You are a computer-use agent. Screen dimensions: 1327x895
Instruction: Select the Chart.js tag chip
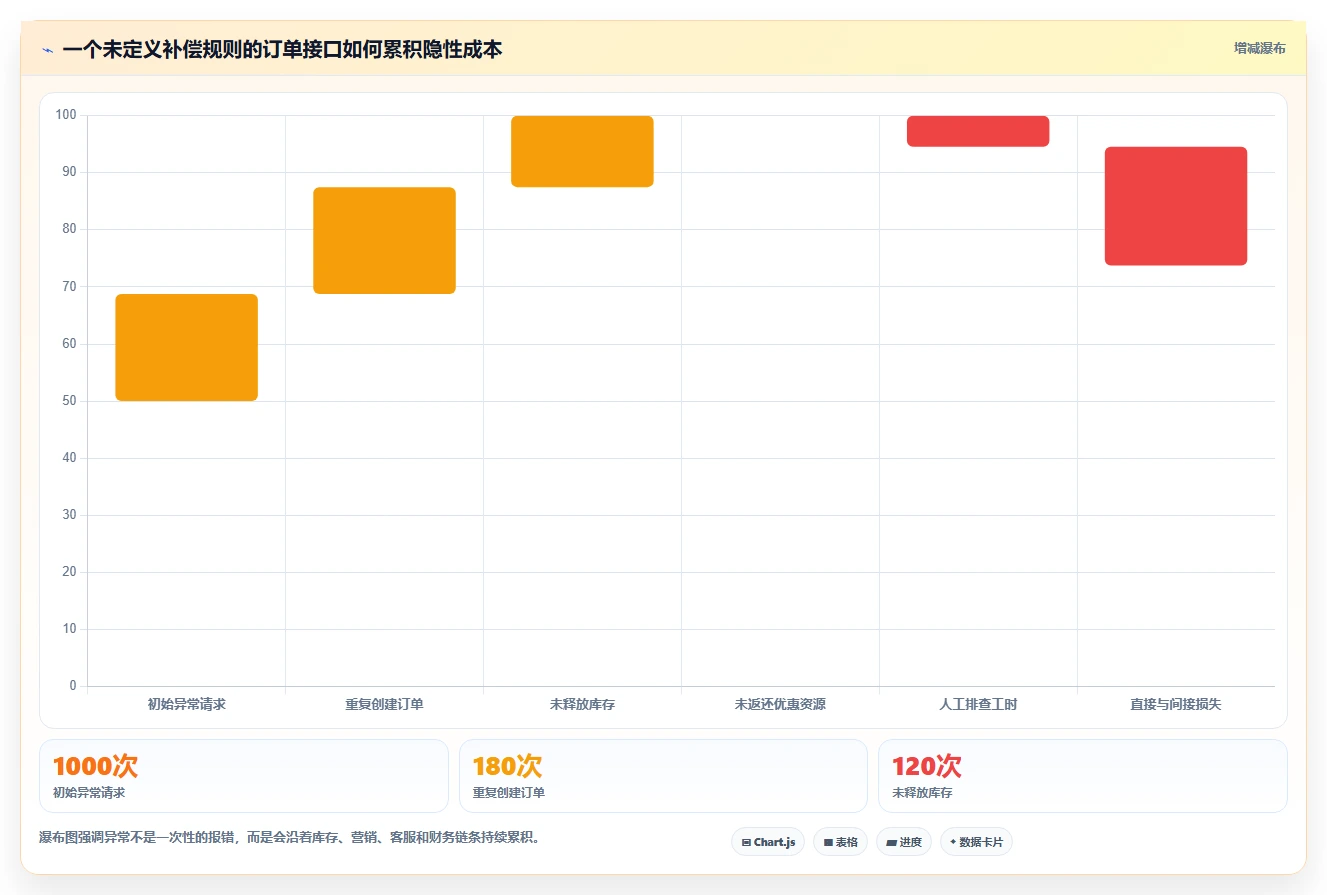(x=768, y=842)
